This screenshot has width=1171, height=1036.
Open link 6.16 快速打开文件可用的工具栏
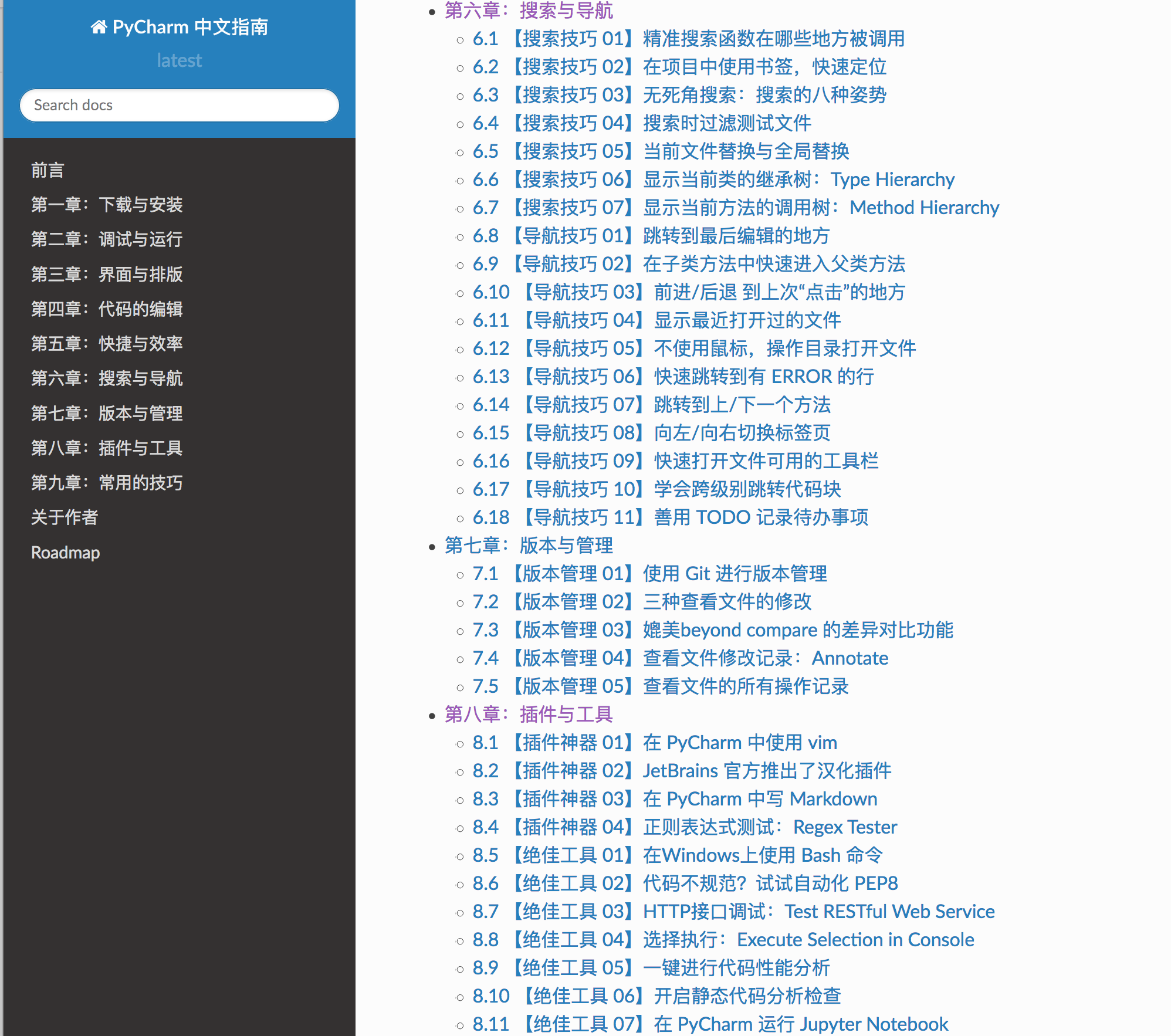(x=676, y=461)
